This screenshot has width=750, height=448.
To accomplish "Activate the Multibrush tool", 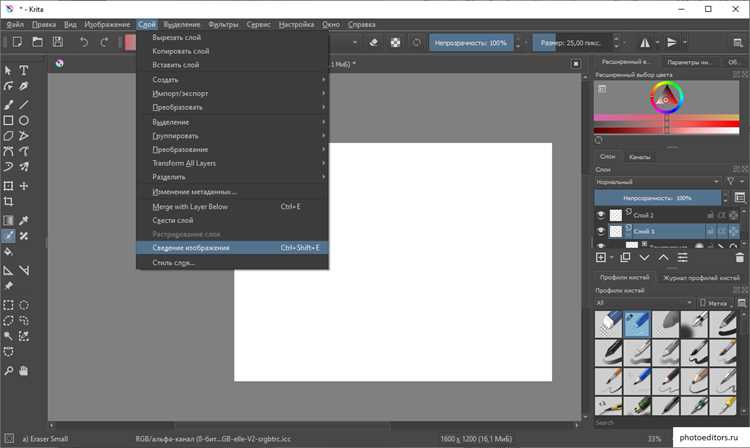I will tap(23, 167).
